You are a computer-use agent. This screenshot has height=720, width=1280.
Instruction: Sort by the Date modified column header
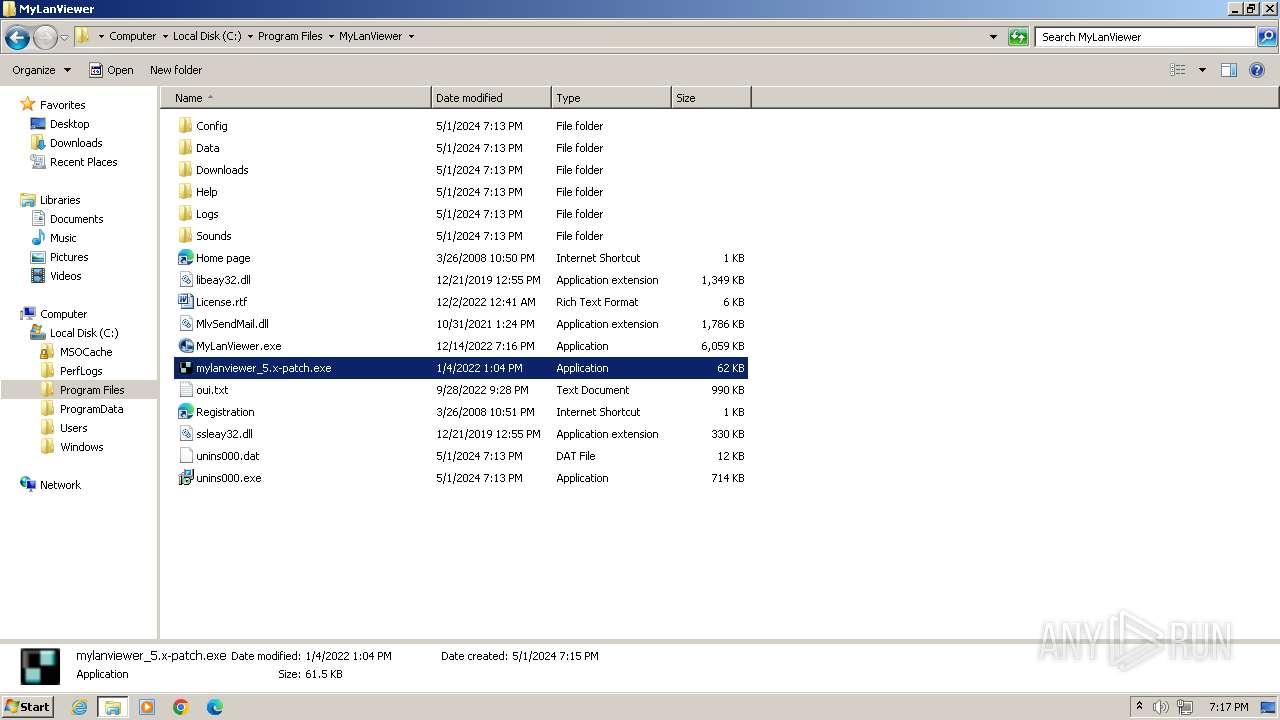[491, 98]
